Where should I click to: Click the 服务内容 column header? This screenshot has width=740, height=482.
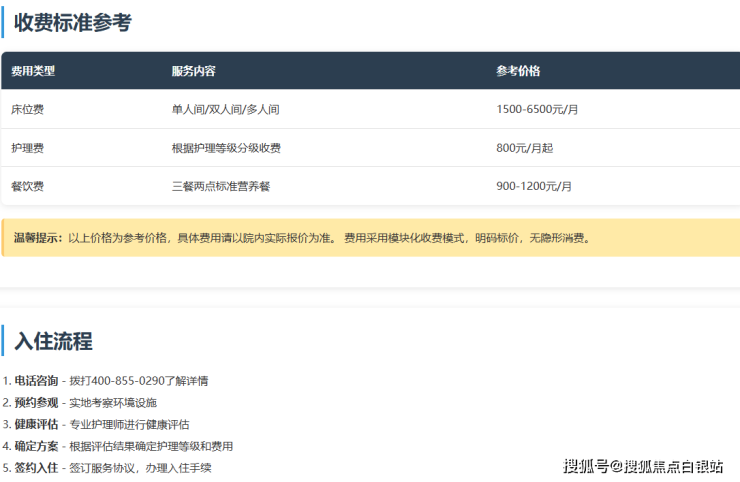click(193, 71)
